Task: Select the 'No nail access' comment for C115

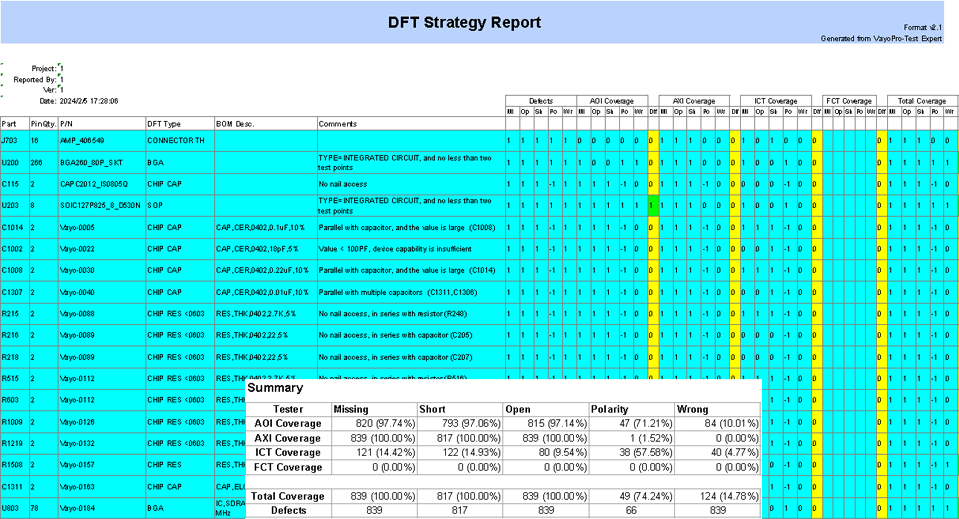Action: pyautogui.click(x=343, y=184)
